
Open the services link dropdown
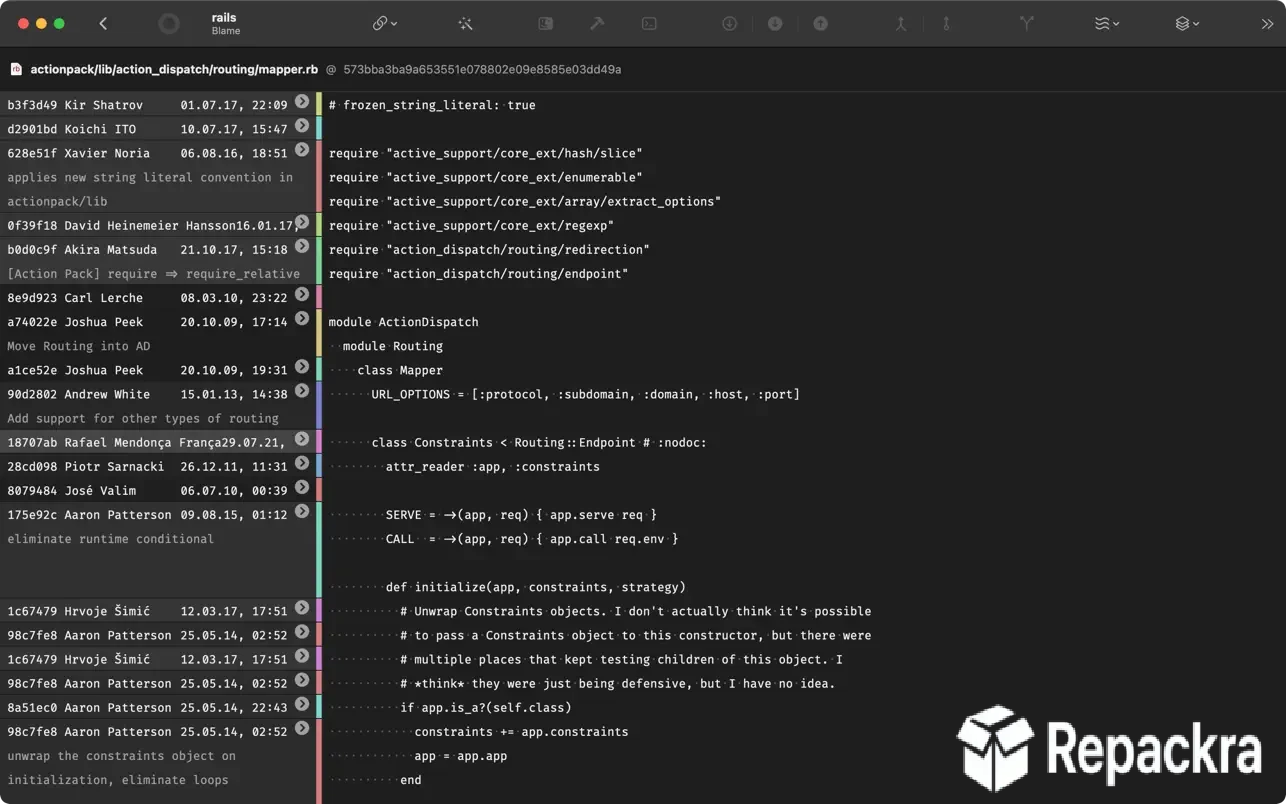pos(385,23)
